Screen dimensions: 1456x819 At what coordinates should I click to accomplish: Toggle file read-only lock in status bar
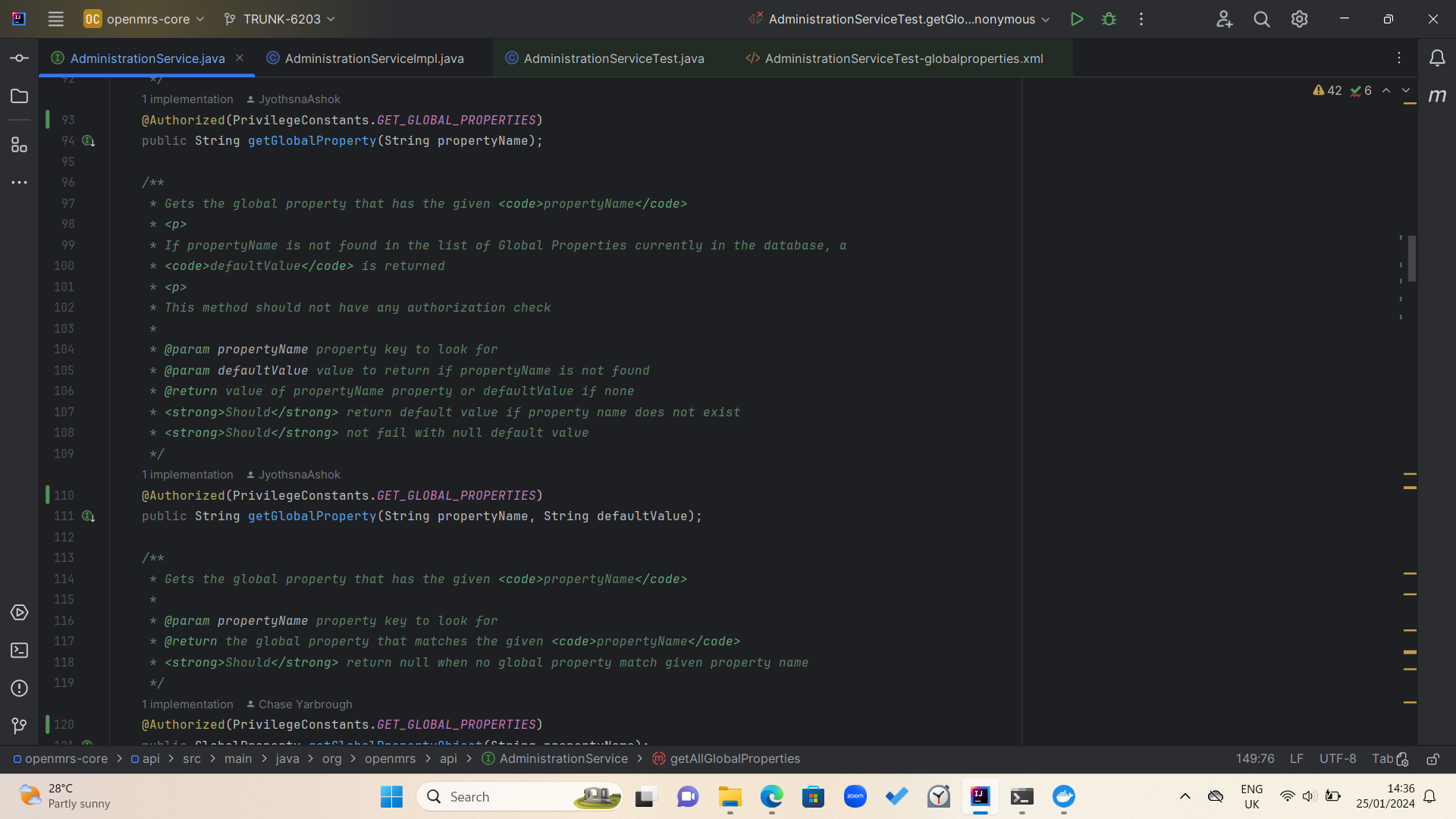1432,759
